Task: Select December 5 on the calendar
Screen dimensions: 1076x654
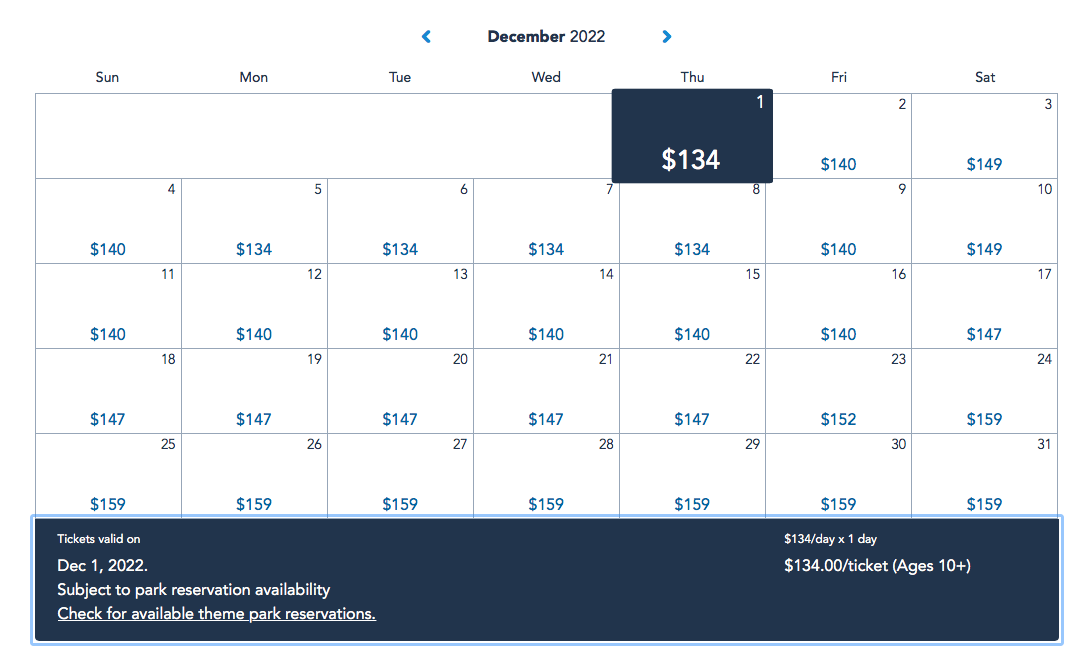Action: [254, 221]
